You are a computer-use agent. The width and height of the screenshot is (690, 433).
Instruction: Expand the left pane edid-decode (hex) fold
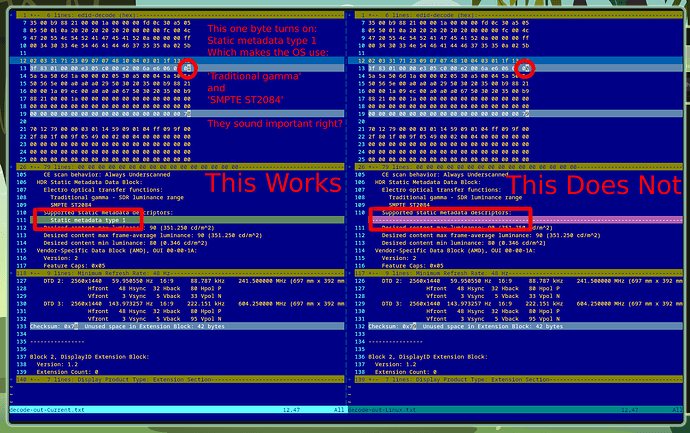tap(180, 15)
